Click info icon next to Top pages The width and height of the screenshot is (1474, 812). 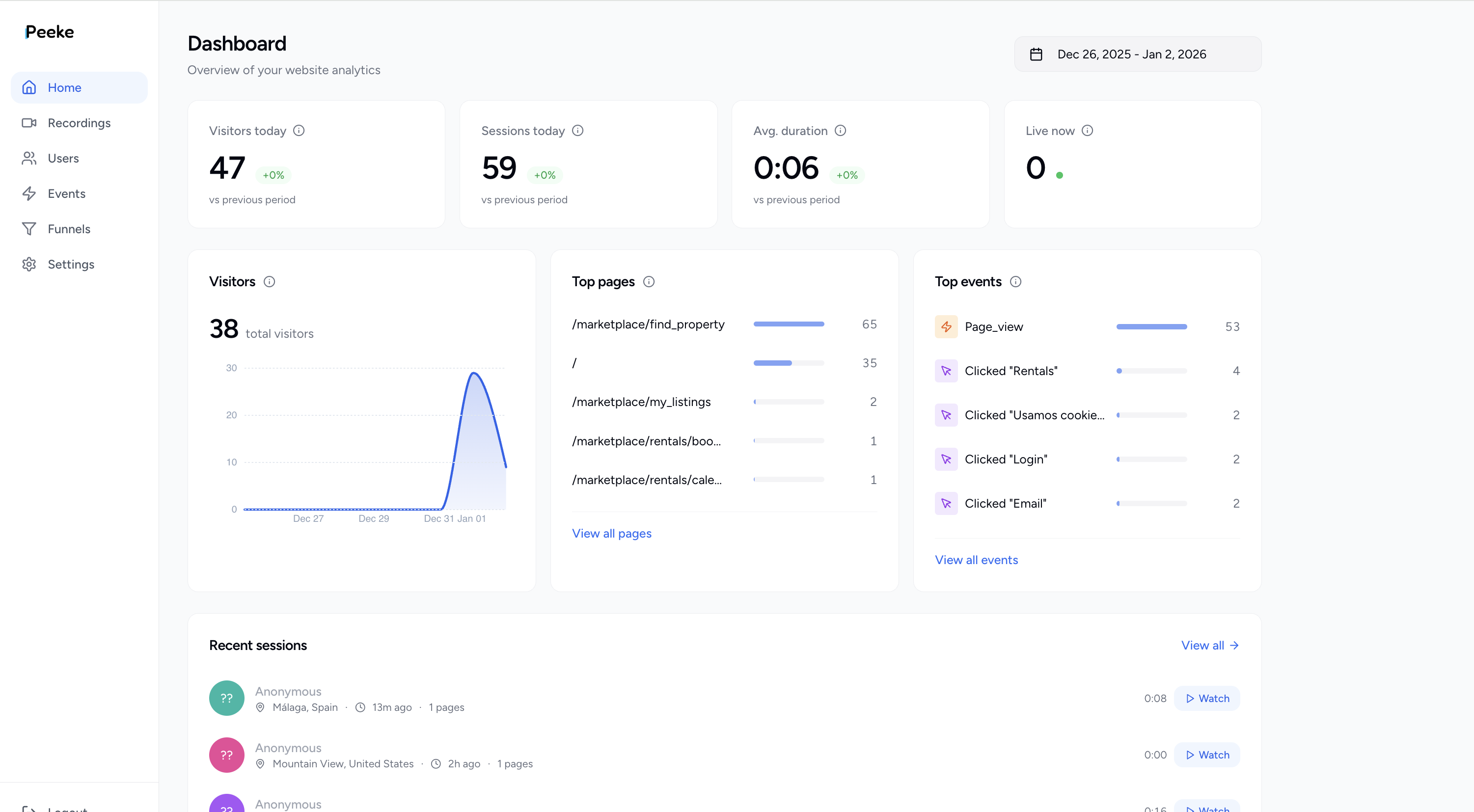[x=648, y=281]
